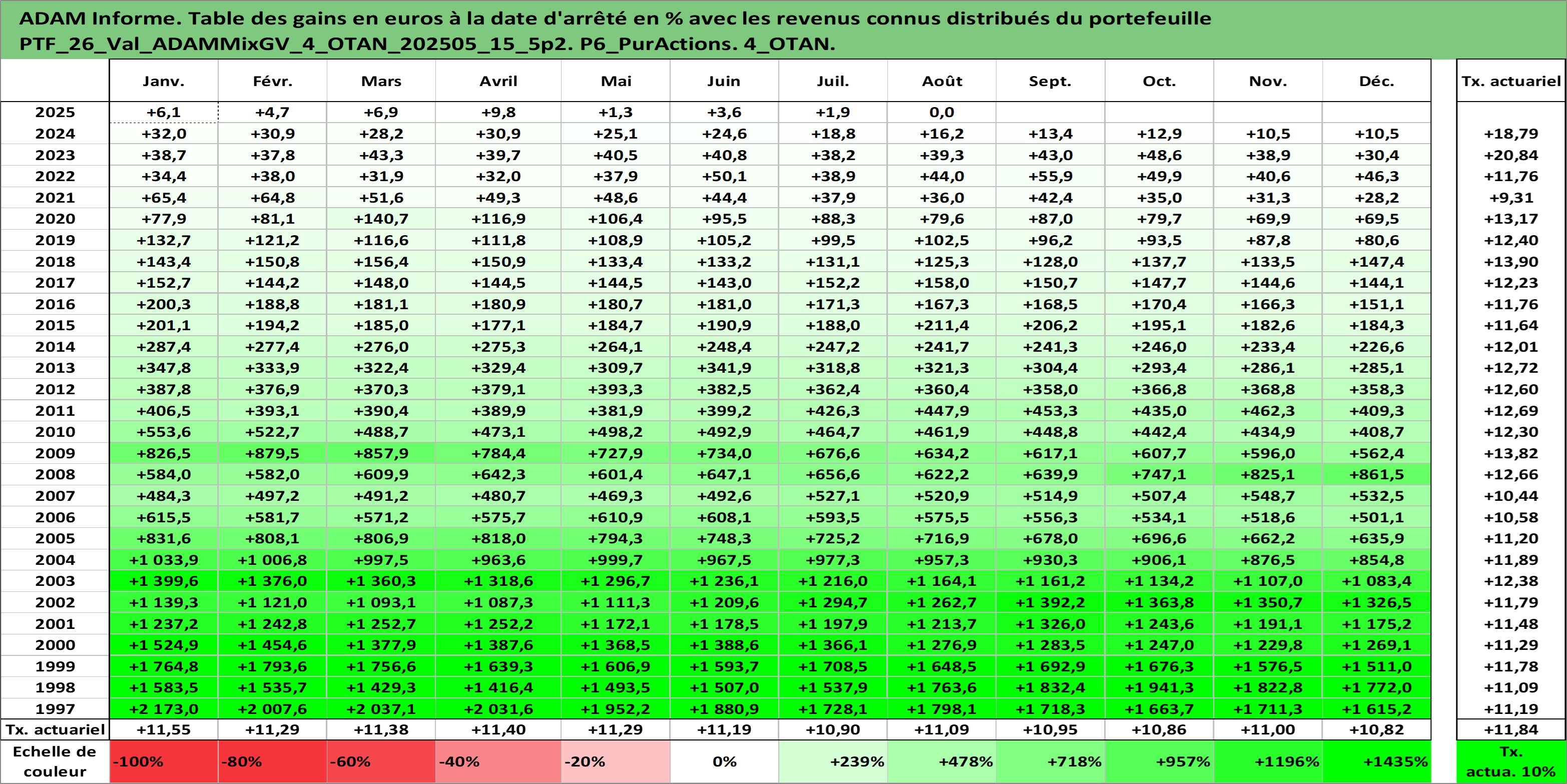This screenshot has height=784, width=1567.
Task: Select the +2 173,0 cell in 1997
Action: point(164,708)
